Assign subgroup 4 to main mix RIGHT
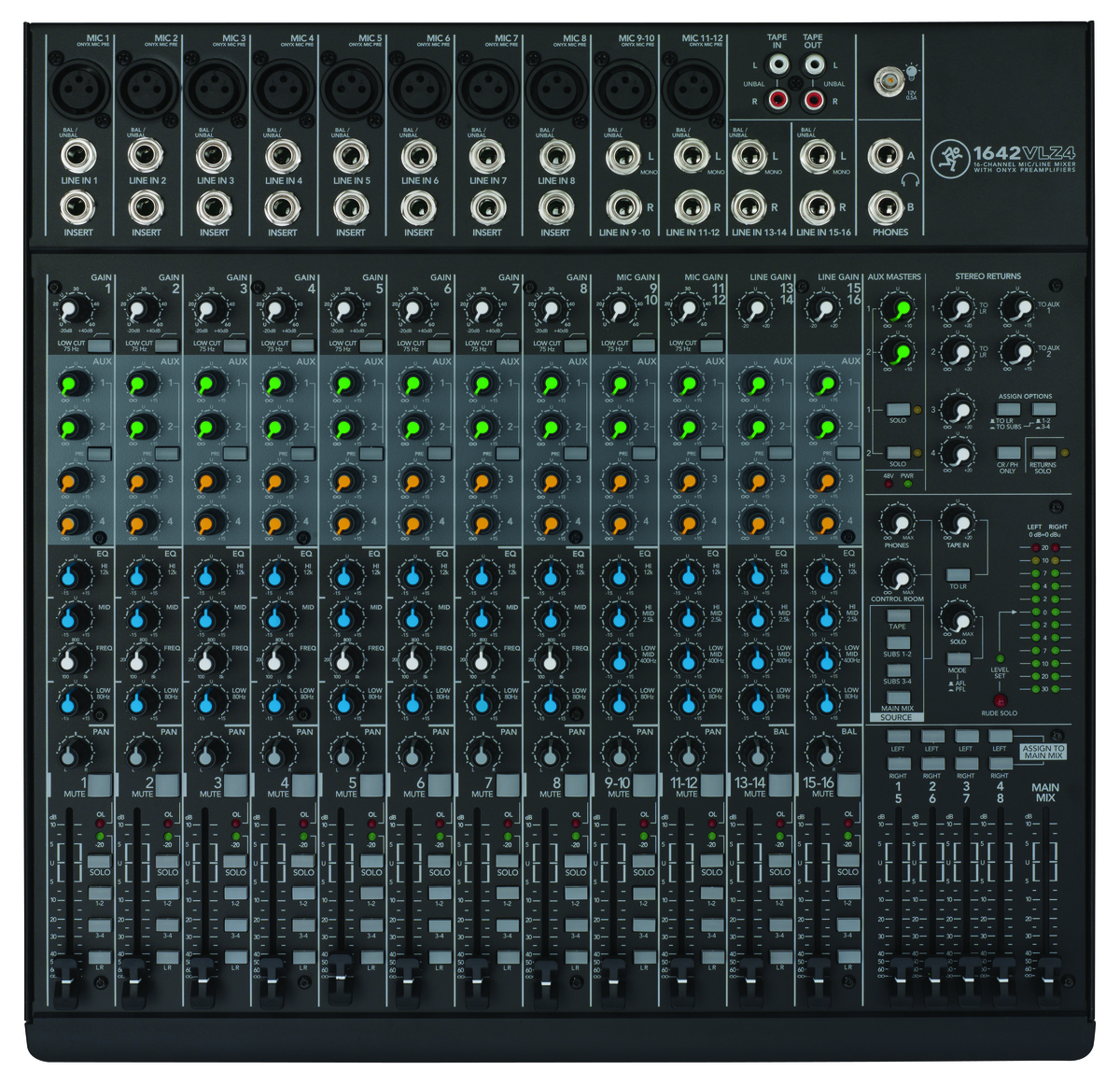 pos(1000,765)
